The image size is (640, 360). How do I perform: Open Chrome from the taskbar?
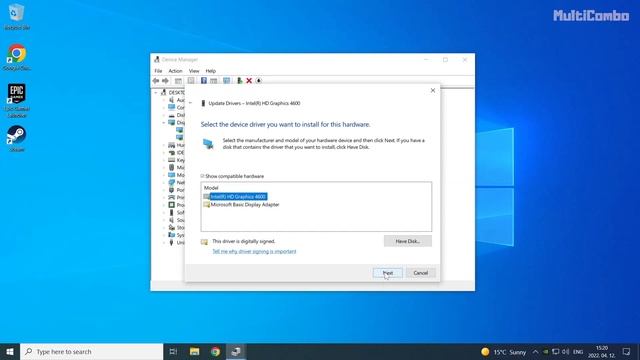tap(216, 352)
